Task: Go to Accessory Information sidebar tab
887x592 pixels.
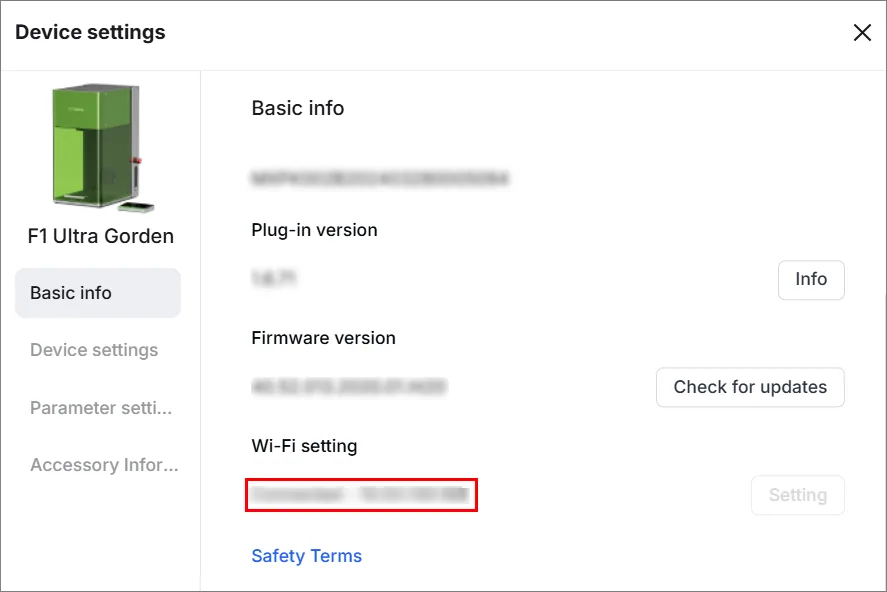Action: (x=104, y=465)
